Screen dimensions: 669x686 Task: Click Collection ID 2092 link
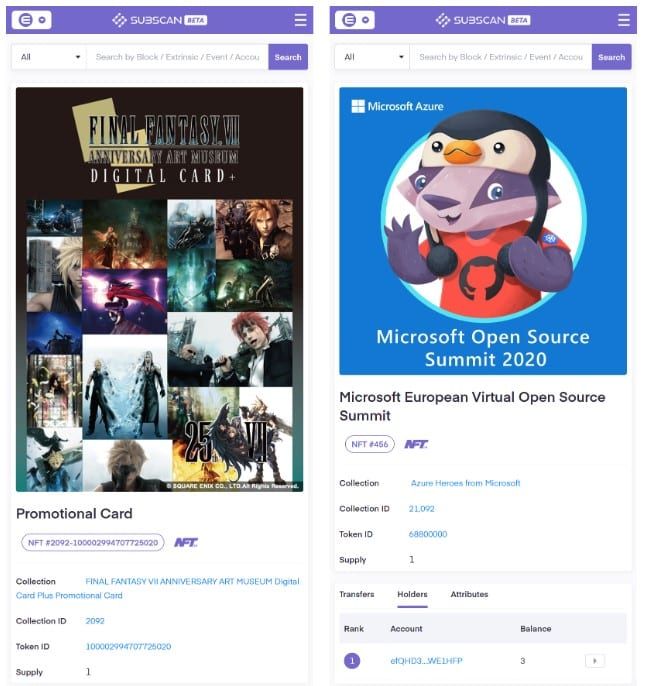pyautogui.click(x=95, y=621)
